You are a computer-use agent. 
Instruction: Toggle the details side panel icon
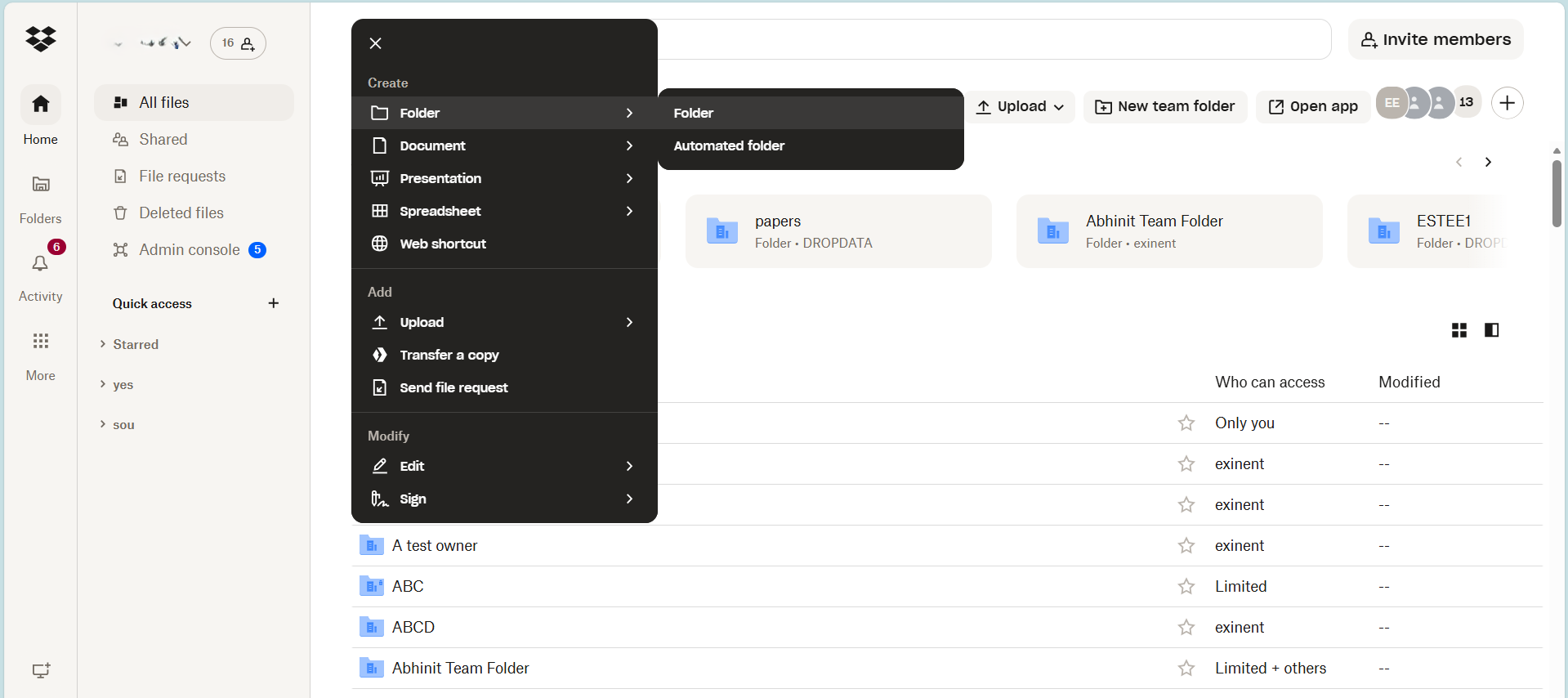[1491, 330]
